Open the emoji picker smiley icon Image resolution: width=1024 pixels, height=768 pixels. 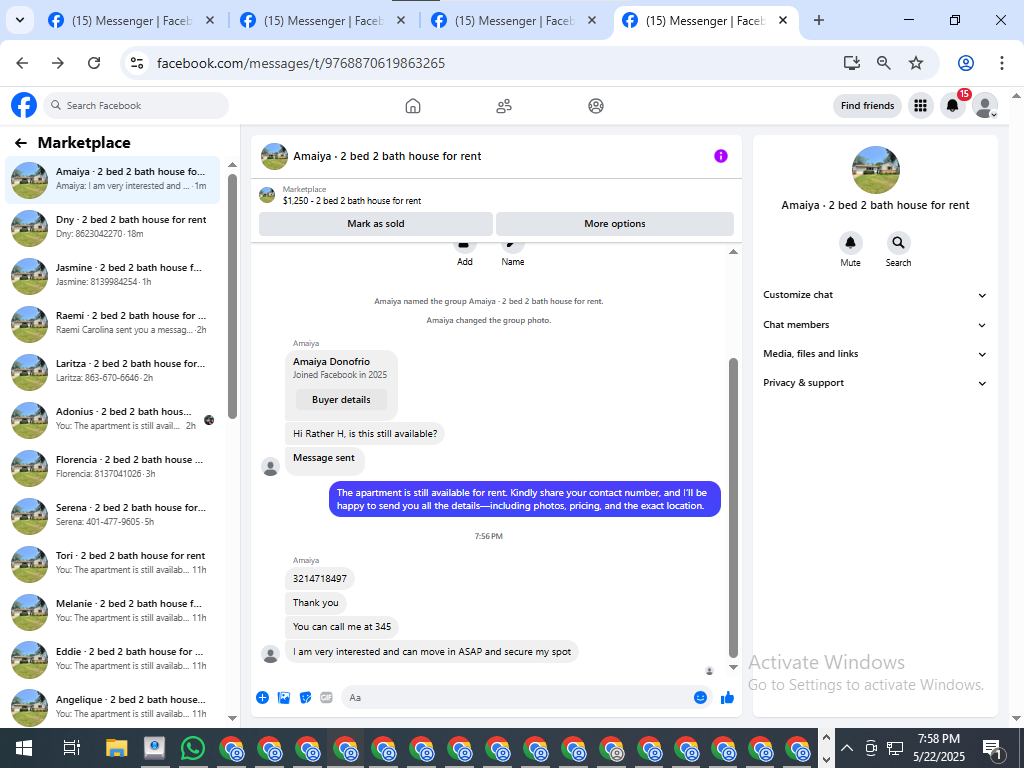(x=700, y=697)
